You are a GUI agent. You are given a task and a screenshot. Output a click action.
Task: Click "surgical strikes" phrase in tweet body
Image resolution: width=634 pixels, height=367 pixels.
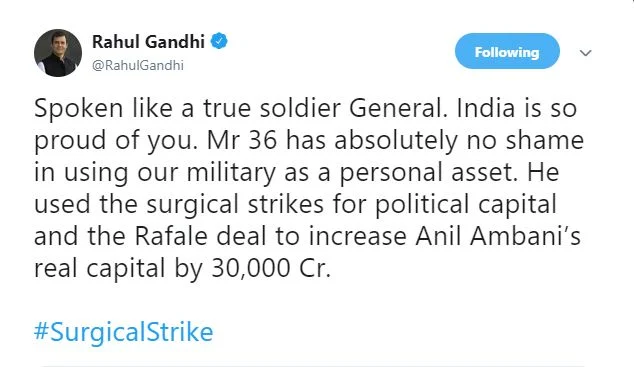click(x=235, y=204)
